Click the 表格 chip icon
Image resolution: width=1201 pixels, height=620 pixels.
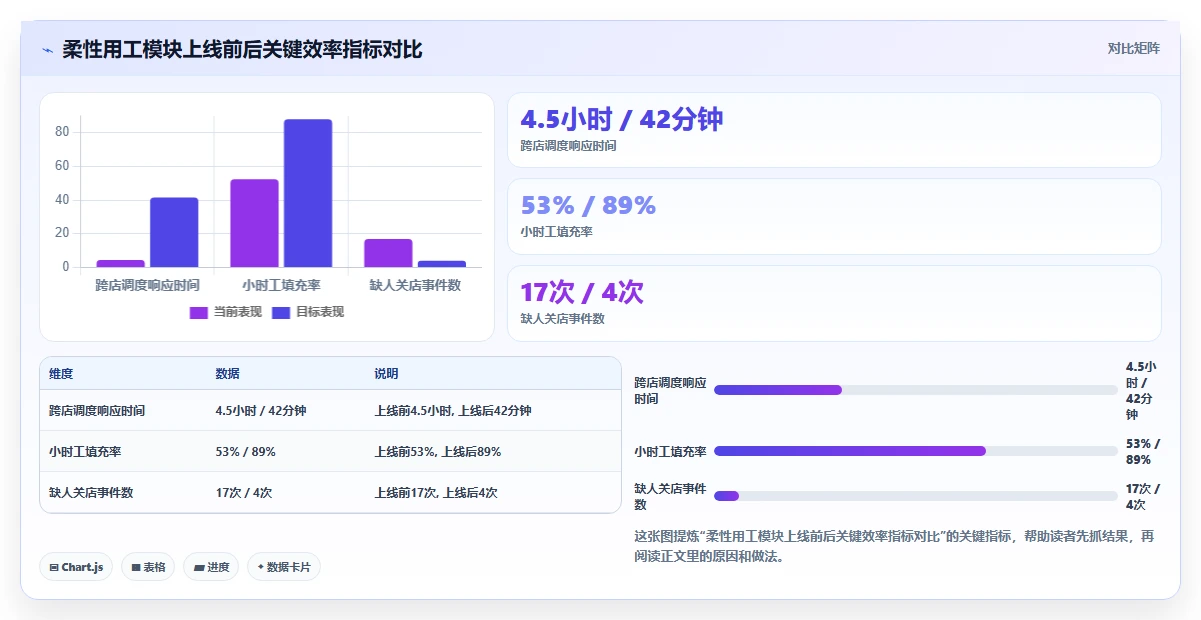click(135, 567)
